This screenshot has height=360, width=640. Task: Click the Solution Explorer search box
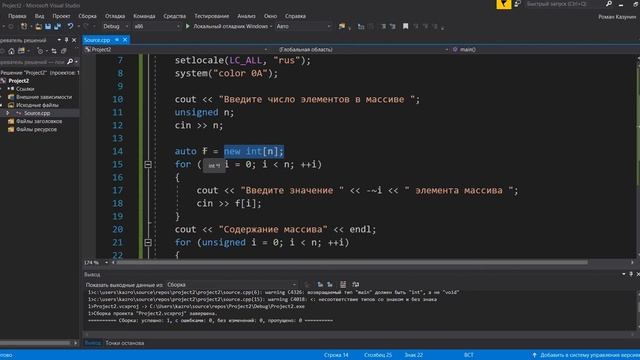tap(33, 62)
